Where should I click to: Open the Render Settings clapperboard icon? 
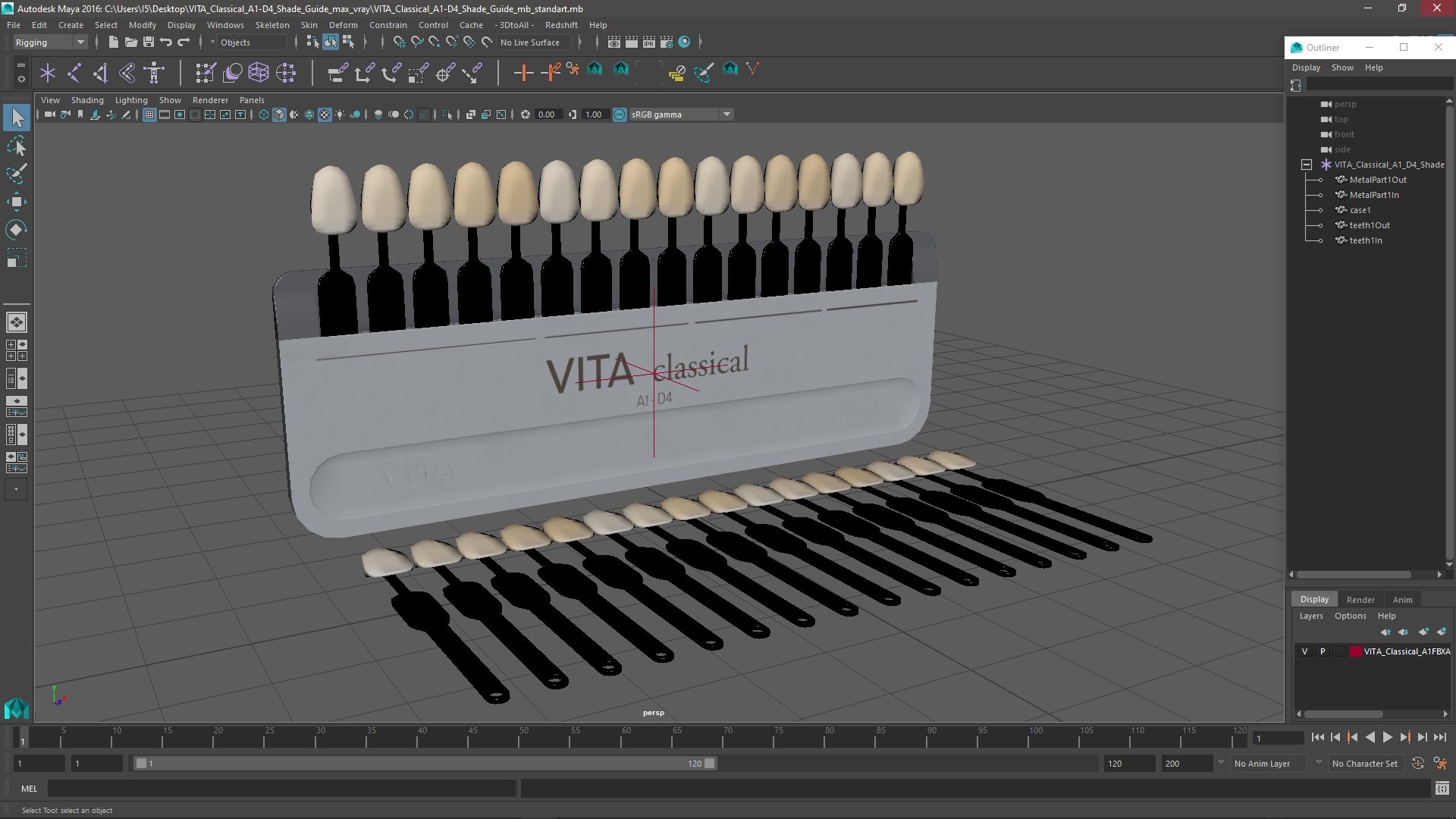coord(666,42)
